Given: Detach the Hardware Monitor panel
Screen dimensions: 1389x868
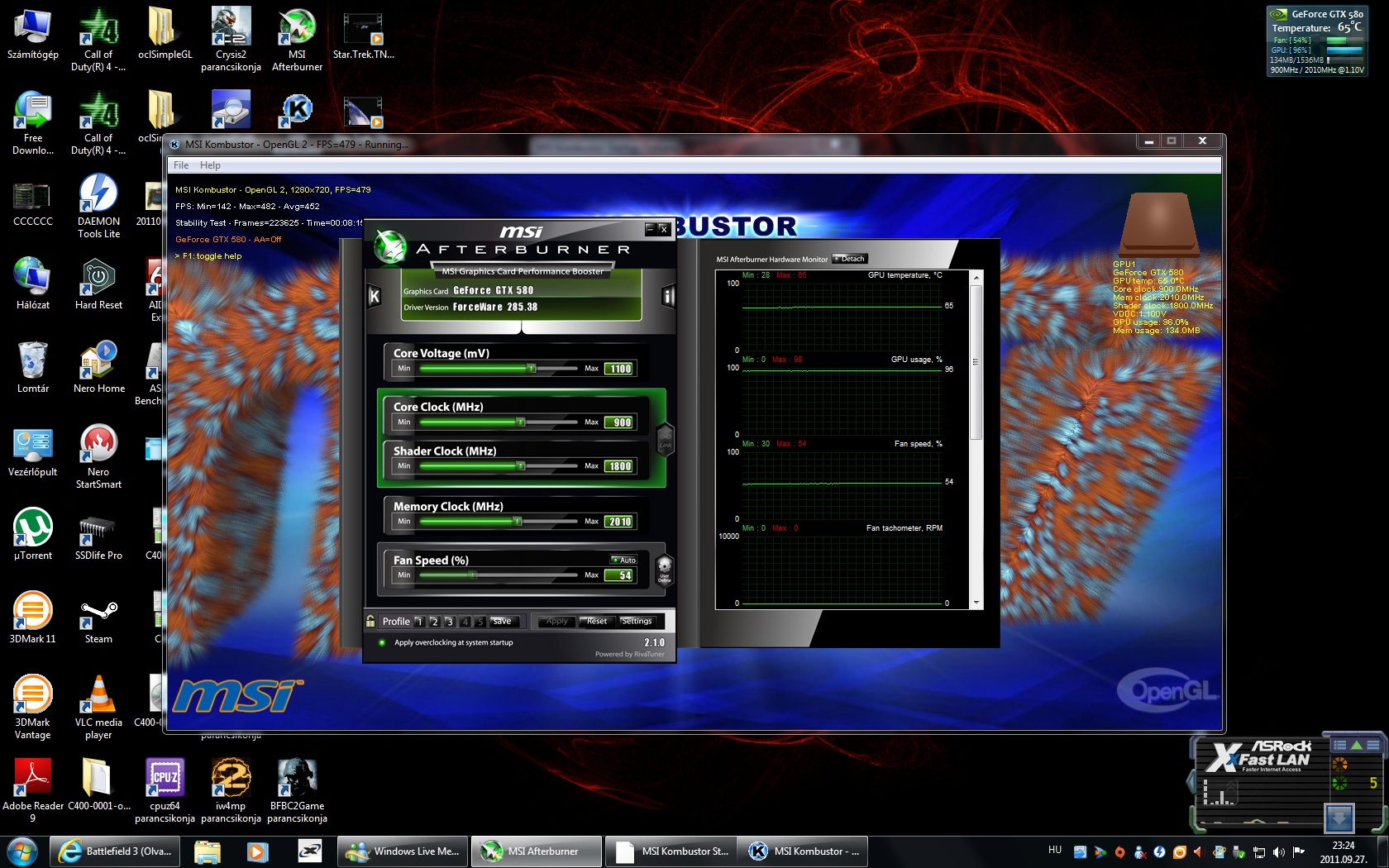Looking at the screenshot, I should 849,259.
